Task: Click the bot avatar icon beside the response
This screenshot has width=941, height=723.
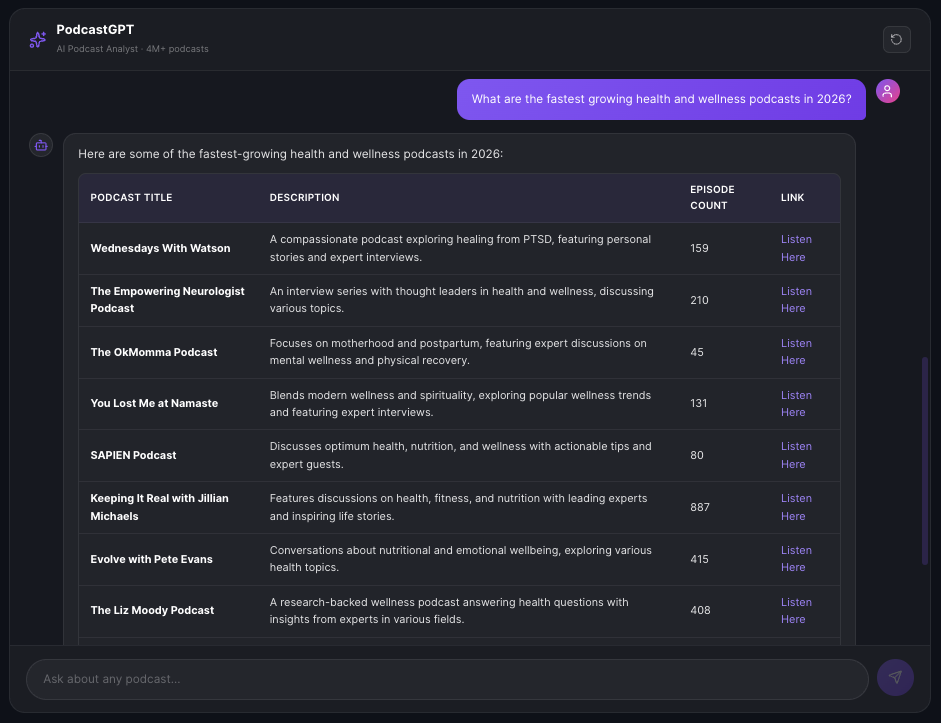Action: pyautogui.click(x=40, y=145)
